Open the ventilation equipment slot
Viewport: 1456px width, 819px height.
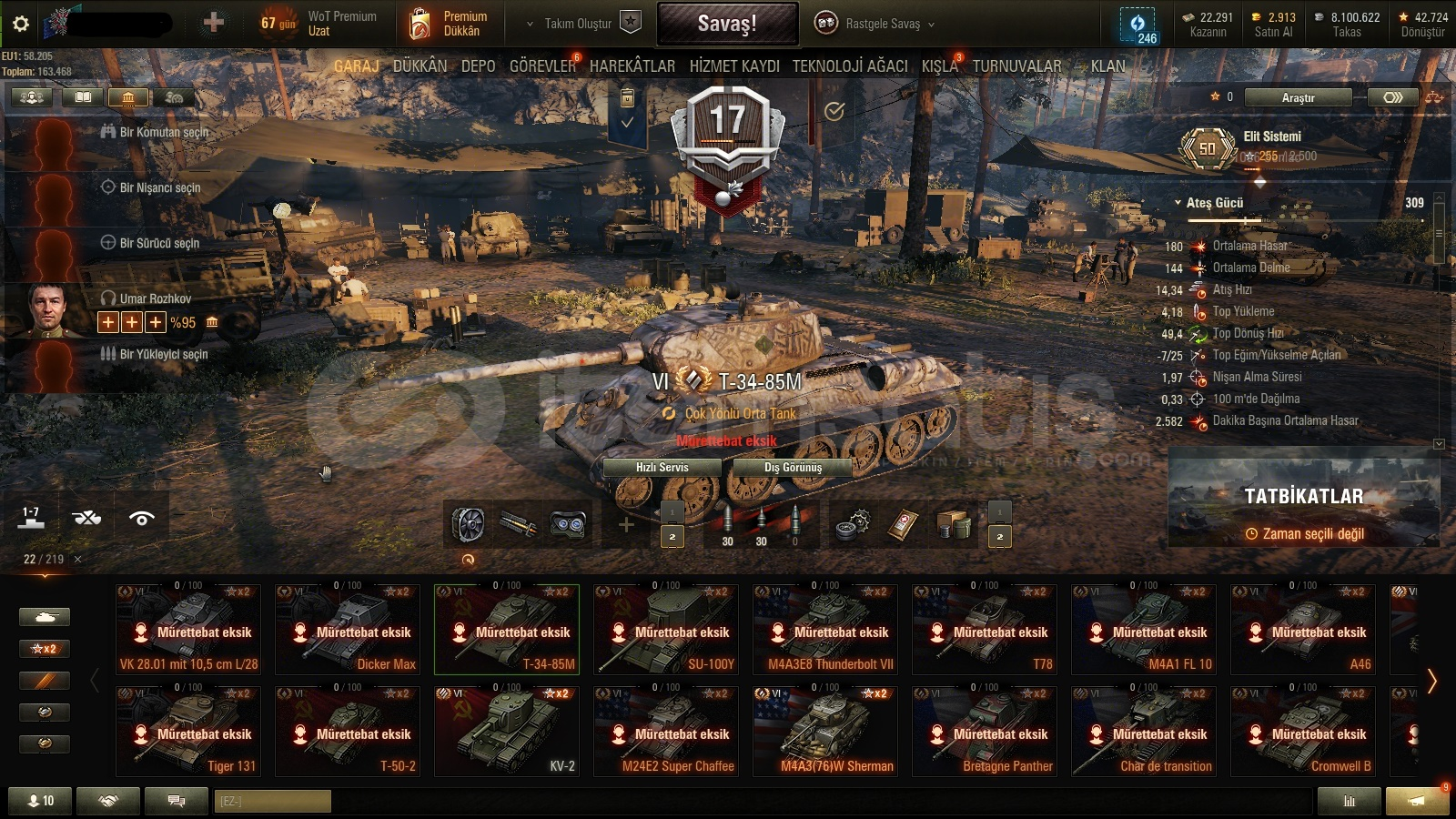468,524
